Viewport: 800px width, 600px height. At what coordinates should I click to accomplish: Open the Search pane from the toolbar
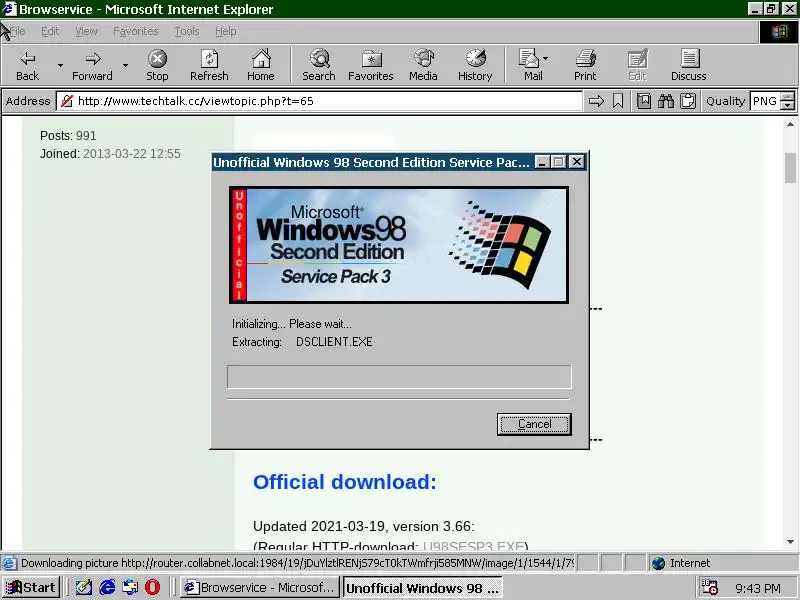click(319, 65)
